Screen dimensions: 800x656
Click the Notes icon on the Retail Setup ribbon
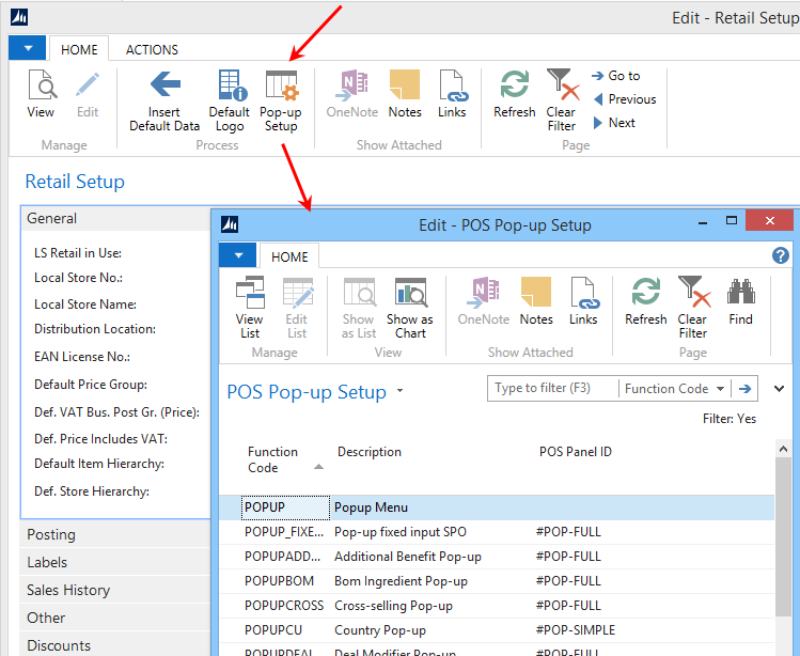(x=404, y=95)
